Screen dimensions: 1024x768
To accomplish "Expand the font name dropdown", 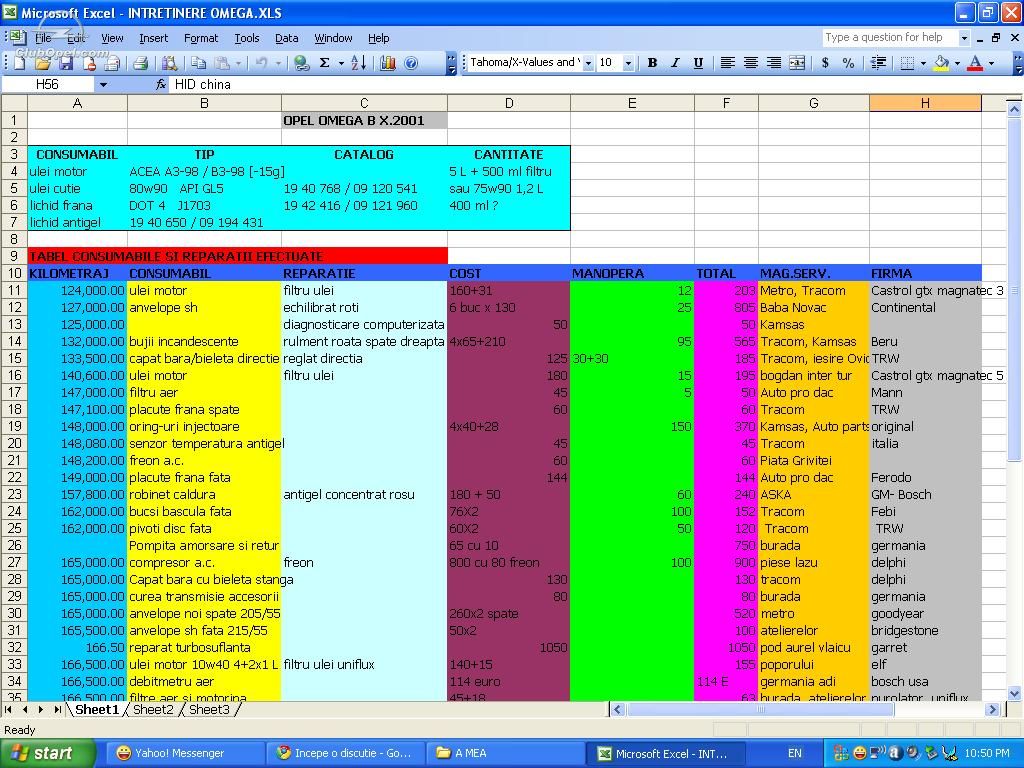I will (588, 63).
